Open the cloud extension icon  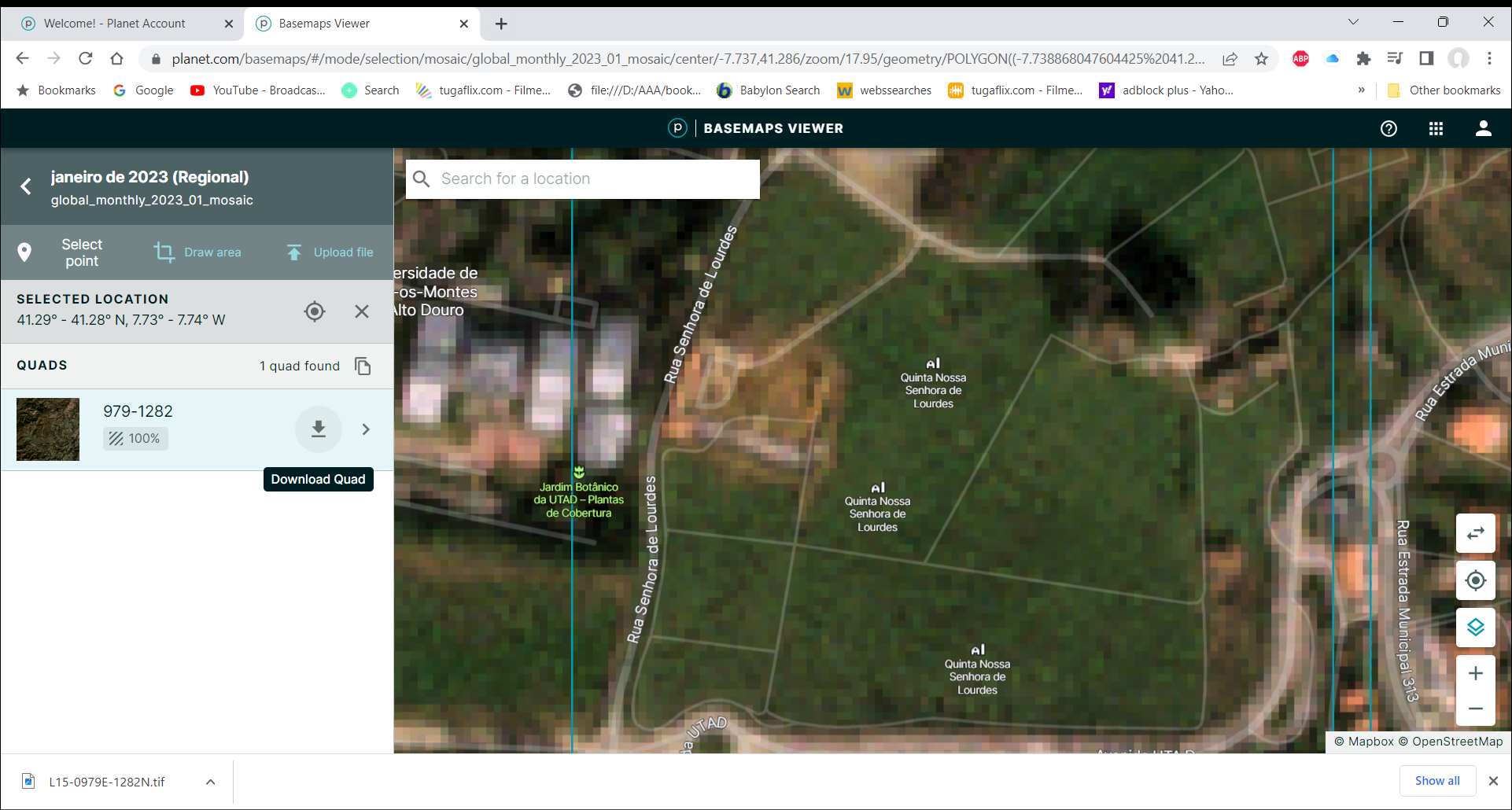[x=1333, y=59]
